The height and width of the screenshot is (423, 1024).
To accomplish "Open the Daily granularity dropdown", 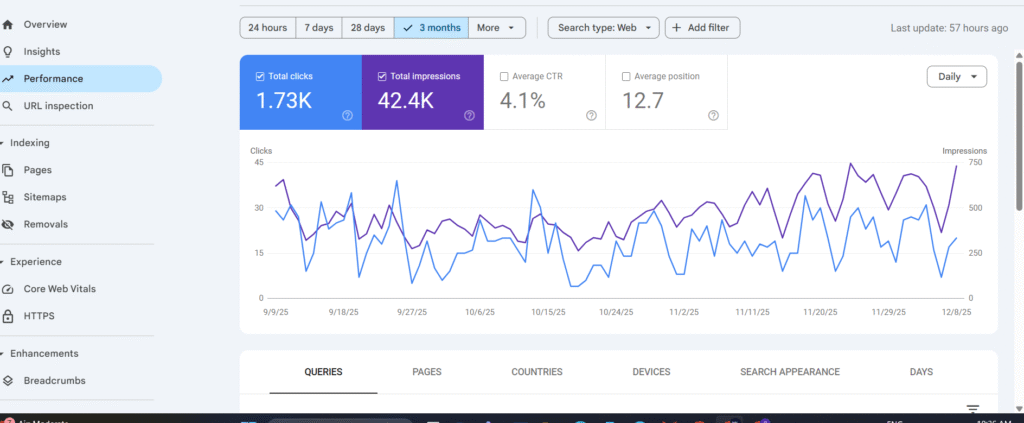I will pyautogui.click(x=957, y=77).
